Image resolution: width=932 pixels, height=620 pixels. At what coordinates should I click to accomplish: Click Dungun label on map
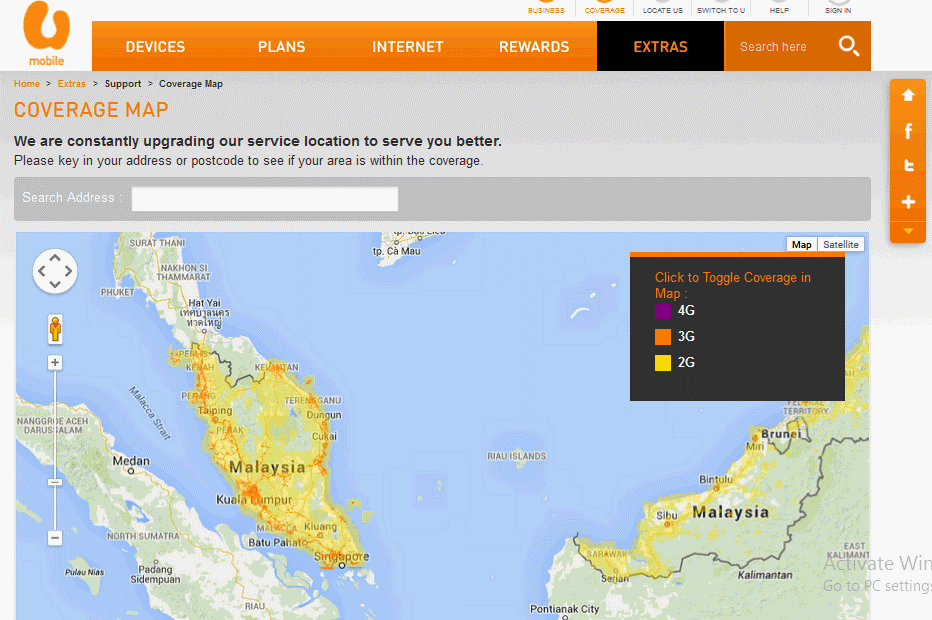click(324, 415)
